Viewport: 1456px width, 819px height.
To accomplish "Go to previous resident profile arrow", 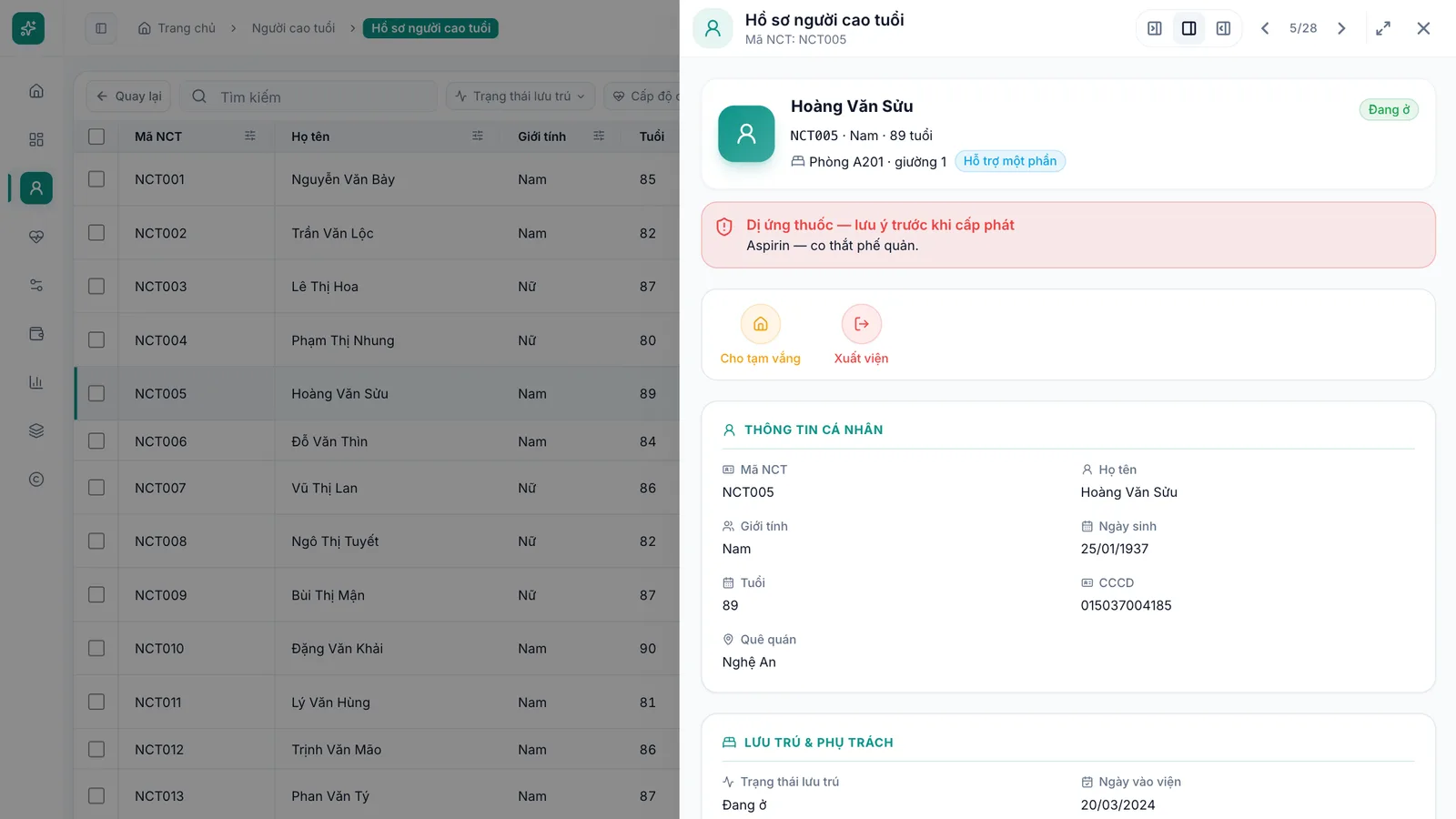I will pyautogui.click(x=1265, y=28).
